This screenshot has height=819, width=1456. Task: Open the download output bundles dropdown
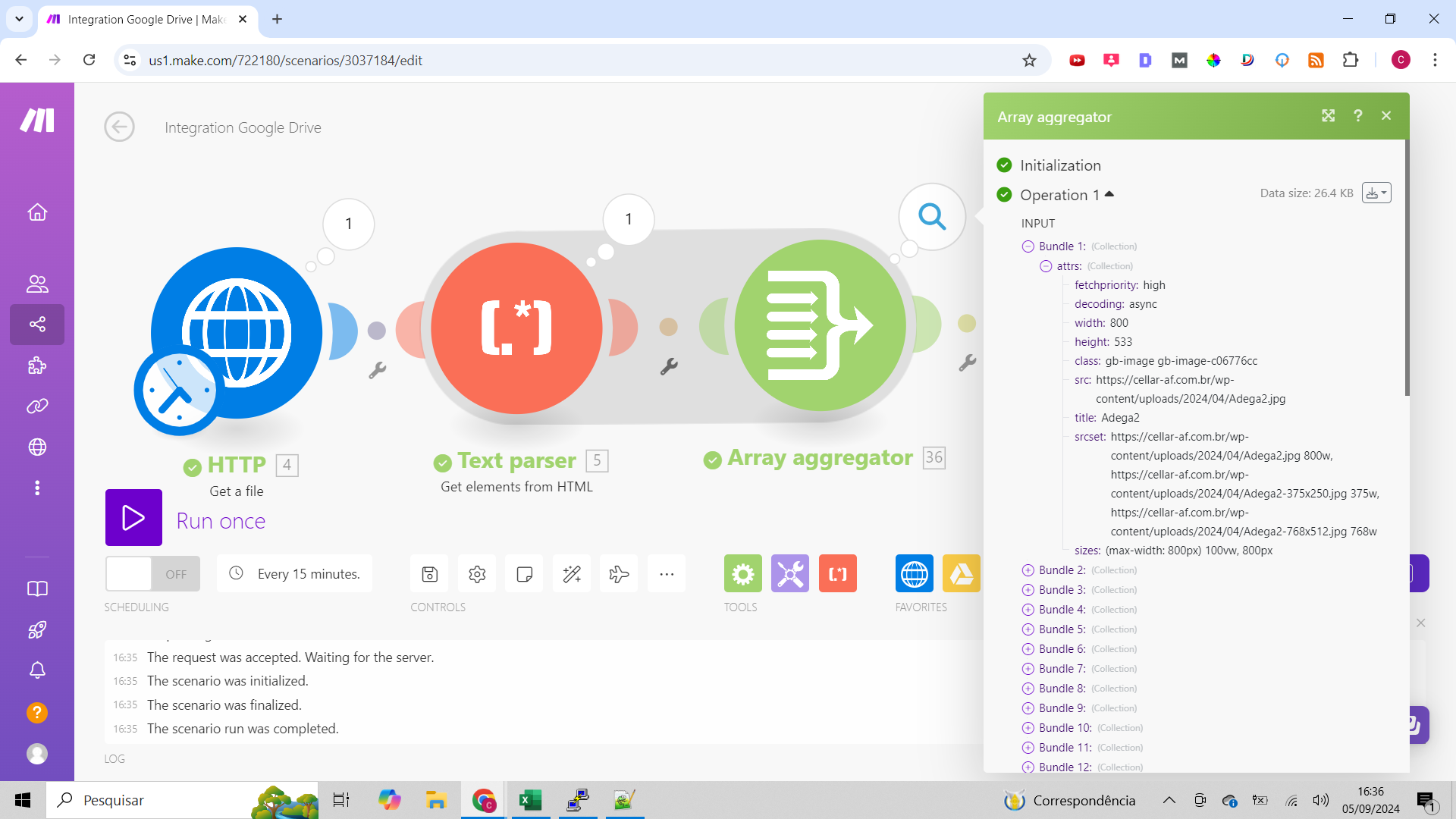pos(1376,193)
